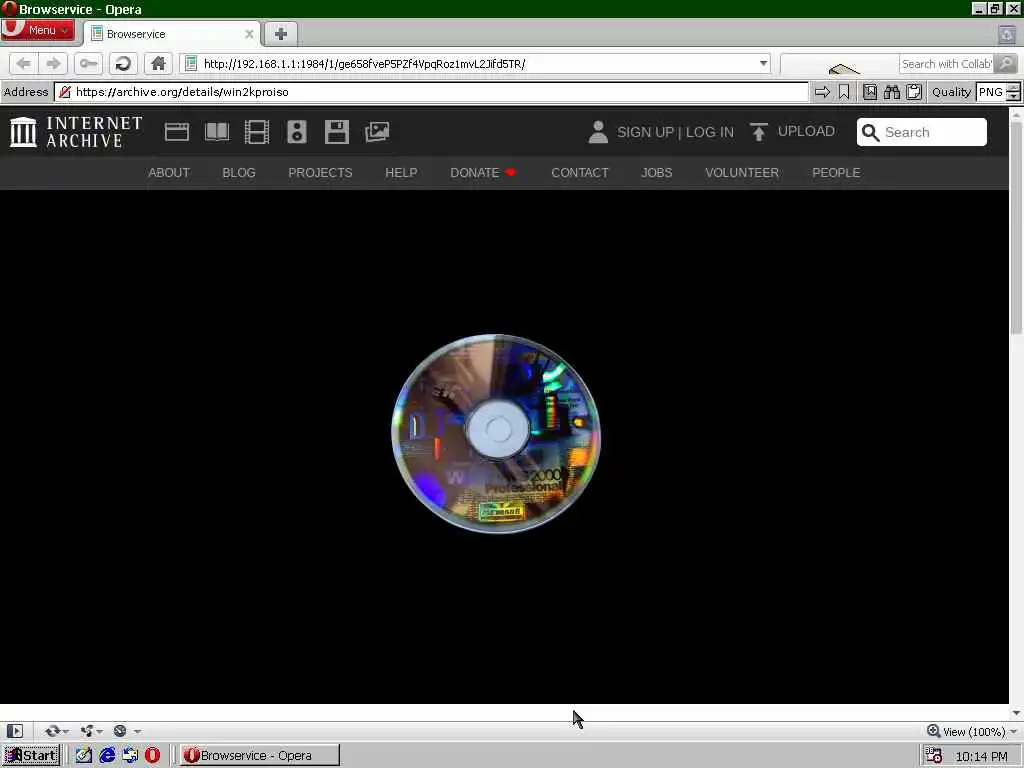This screenshot has height=768, width=1024.
Task: Open the CONTACT menu item
Action: [x=580, y=173]
